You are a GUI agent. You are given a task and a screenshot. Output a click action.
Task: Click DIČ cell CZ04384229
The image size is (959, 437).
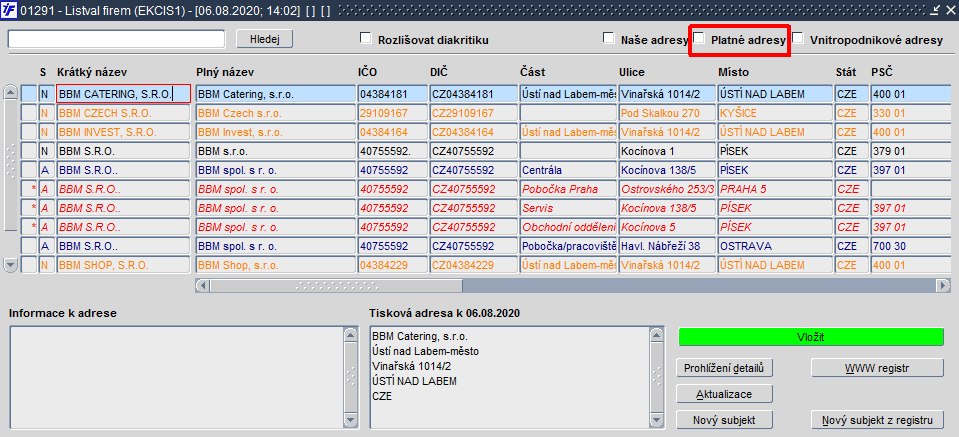pos(473,265)
